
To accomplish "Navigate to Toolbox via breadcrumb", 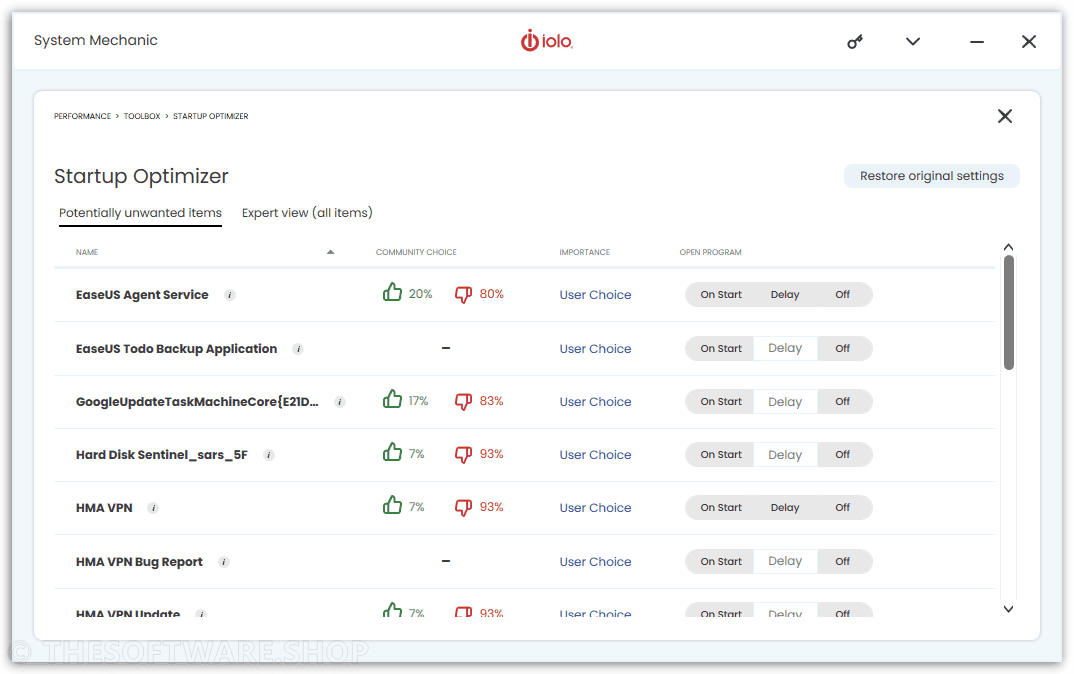I will (x=142, y=116).
